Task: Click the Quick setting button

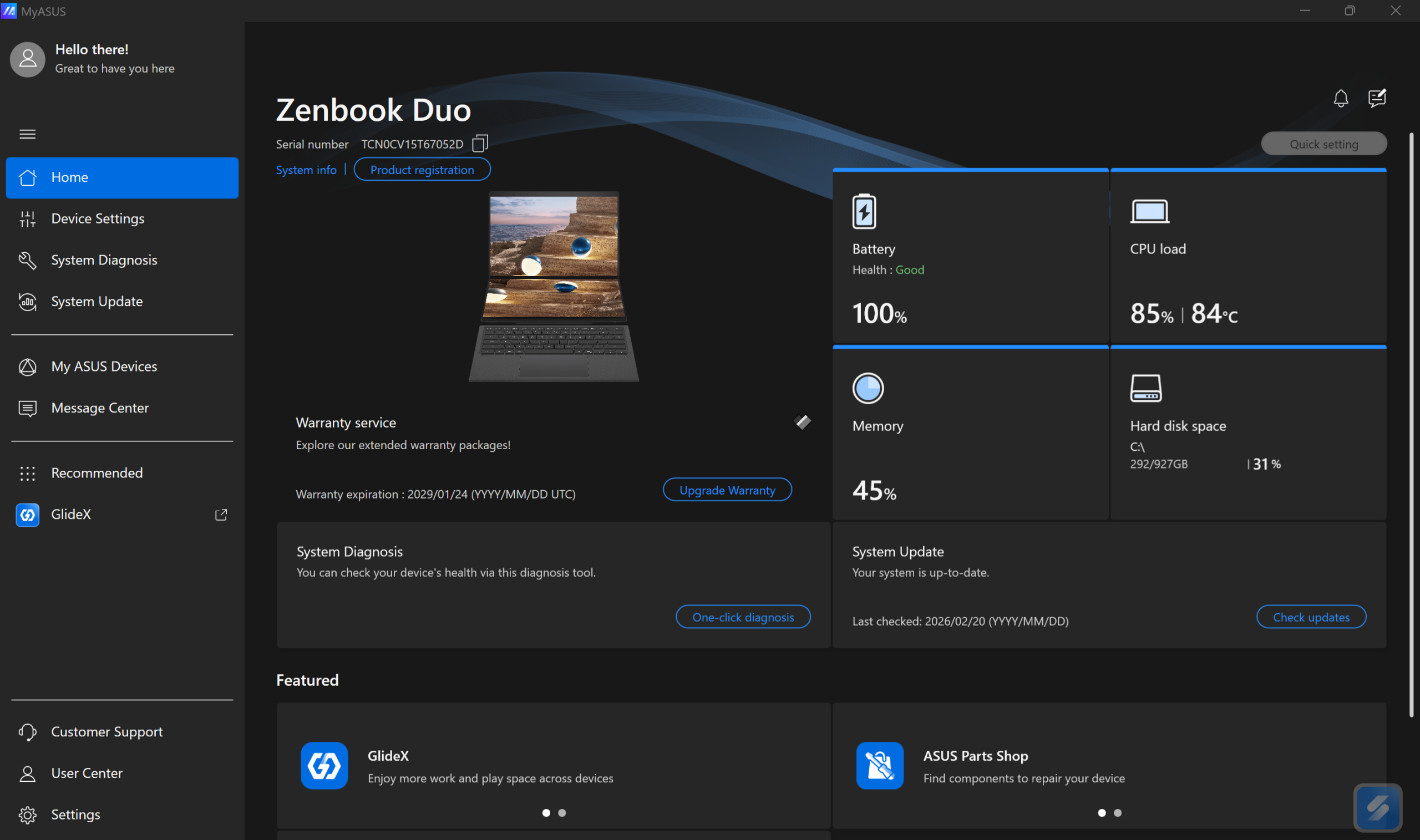Action: click(x=1323, y=144)
